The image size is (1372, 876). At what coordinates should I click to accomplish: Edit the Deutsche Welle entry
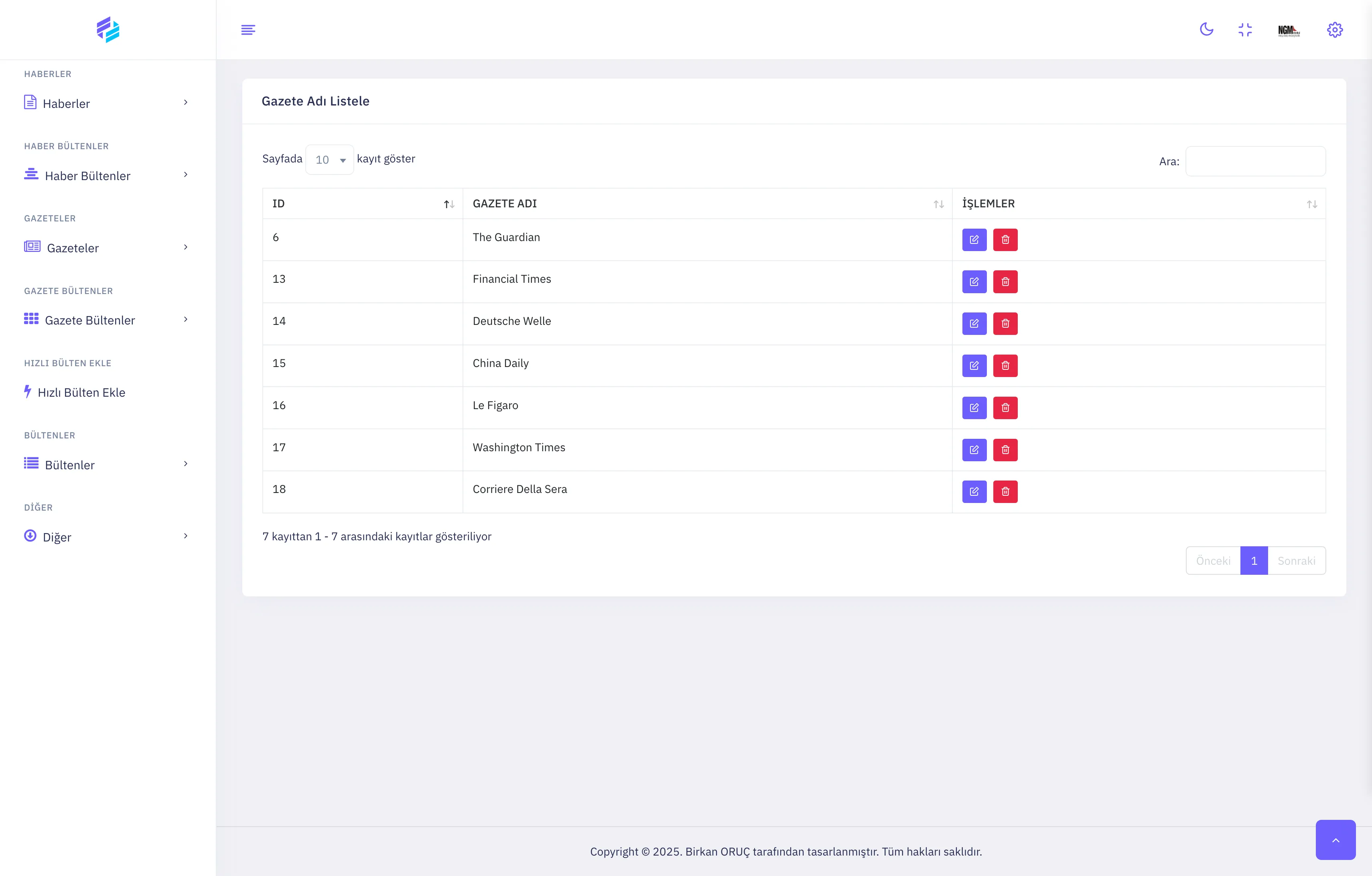pyautogui.click(x=974, y=324)
